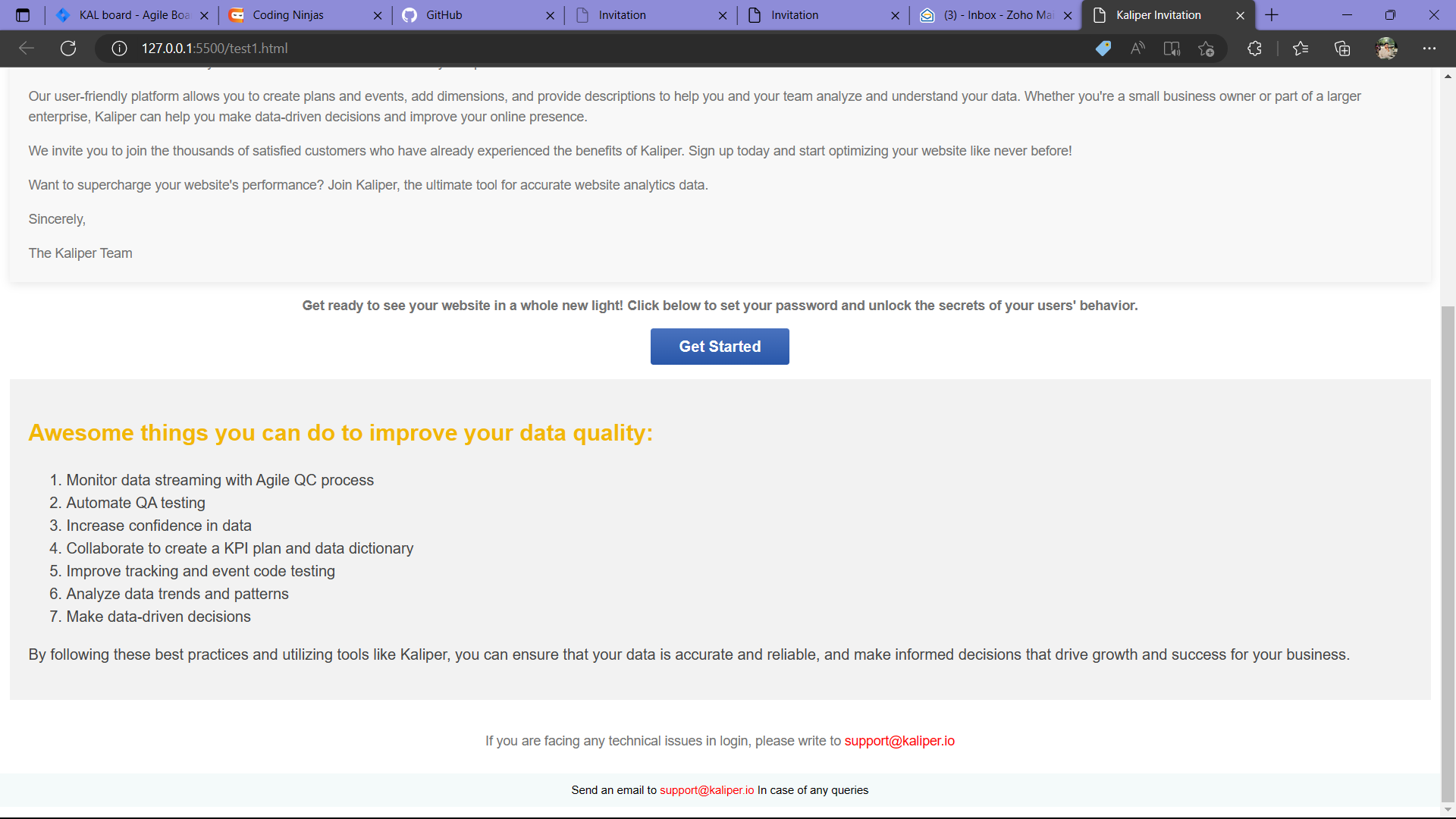Click the red support@kaliper.io link in the footer bar
Viewport: 1456px width, 819px height.
click(x=707, y=790)
